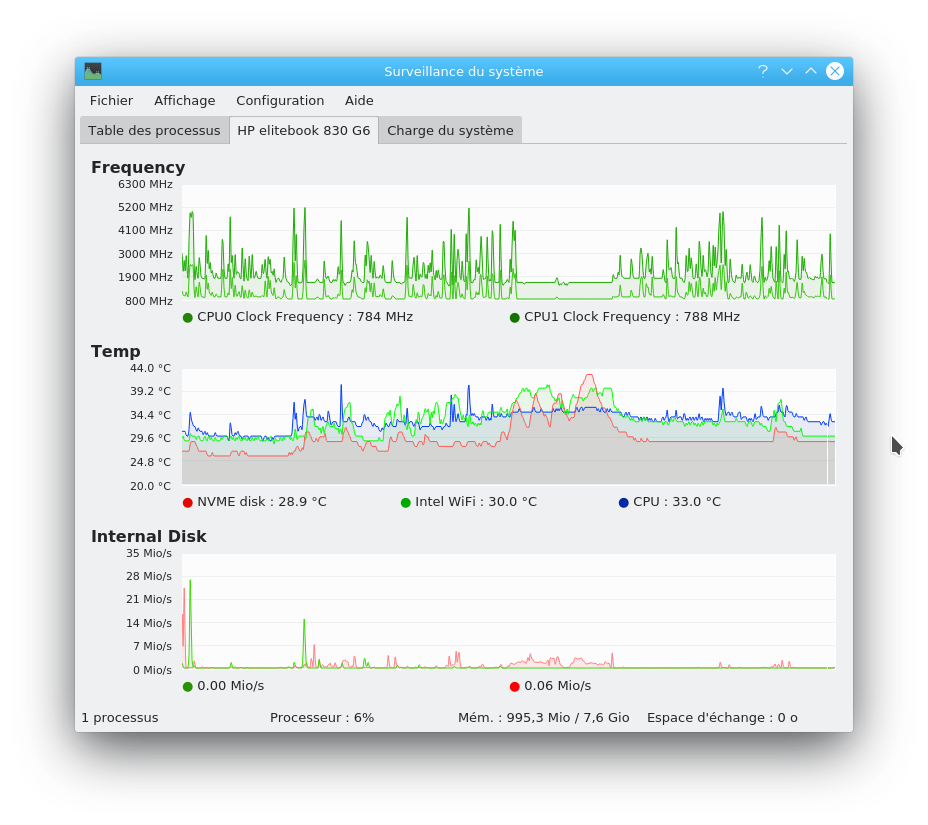928x825 pixels.
Task: Click CPU0 Clock Frequency : 784 MHz label
Action: (x=305, y=317)
